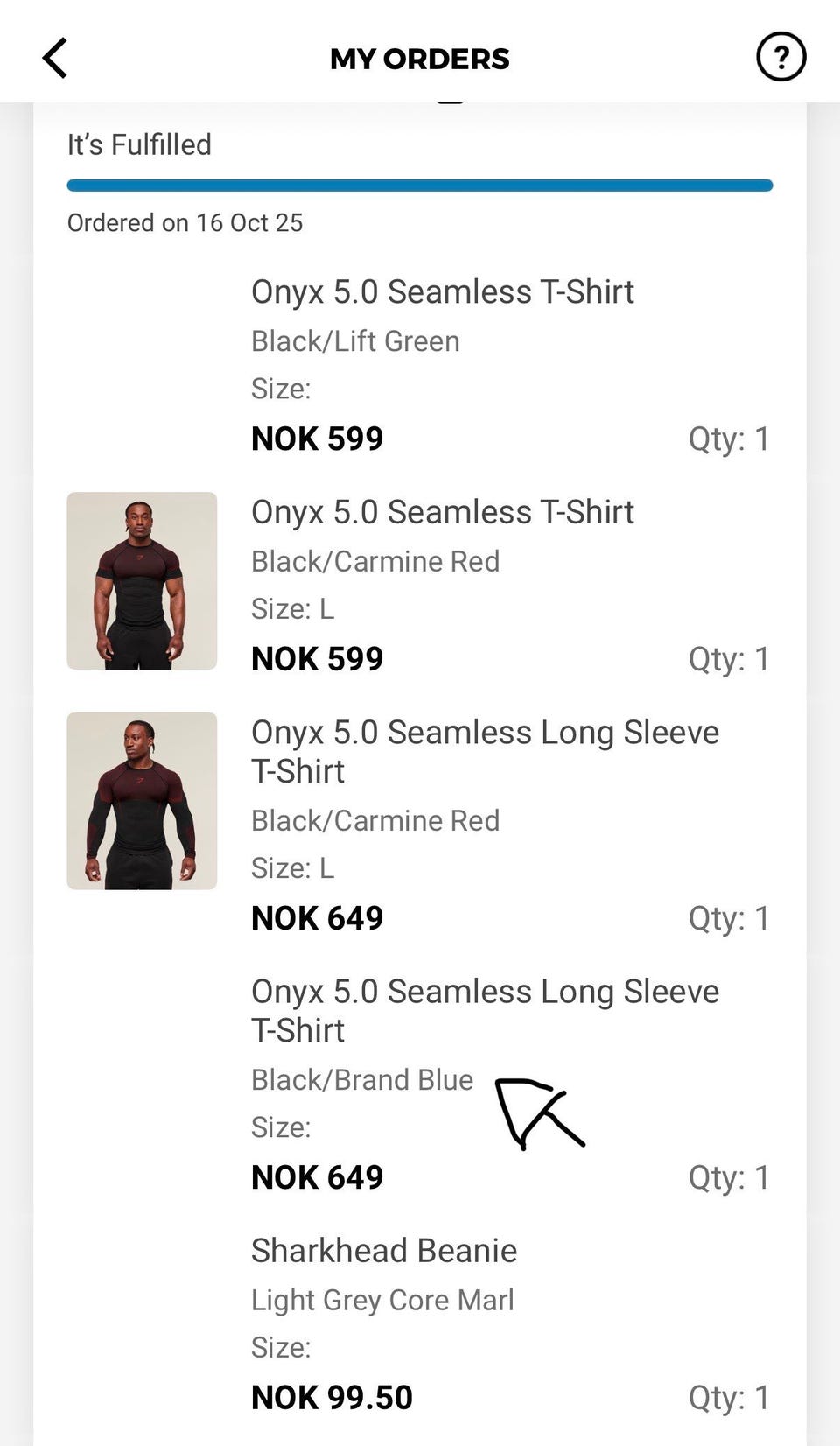Tap Qty: 1 of Sharkhead Beanie
840x1446 pixels.
click(x=729, y=1398)
